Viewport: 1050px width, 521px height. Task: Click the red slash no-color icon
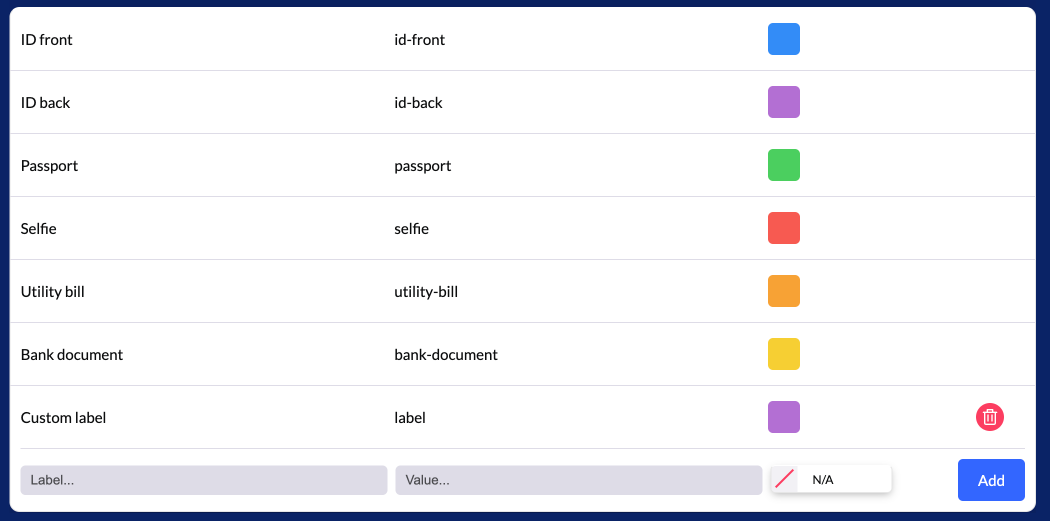785,480
